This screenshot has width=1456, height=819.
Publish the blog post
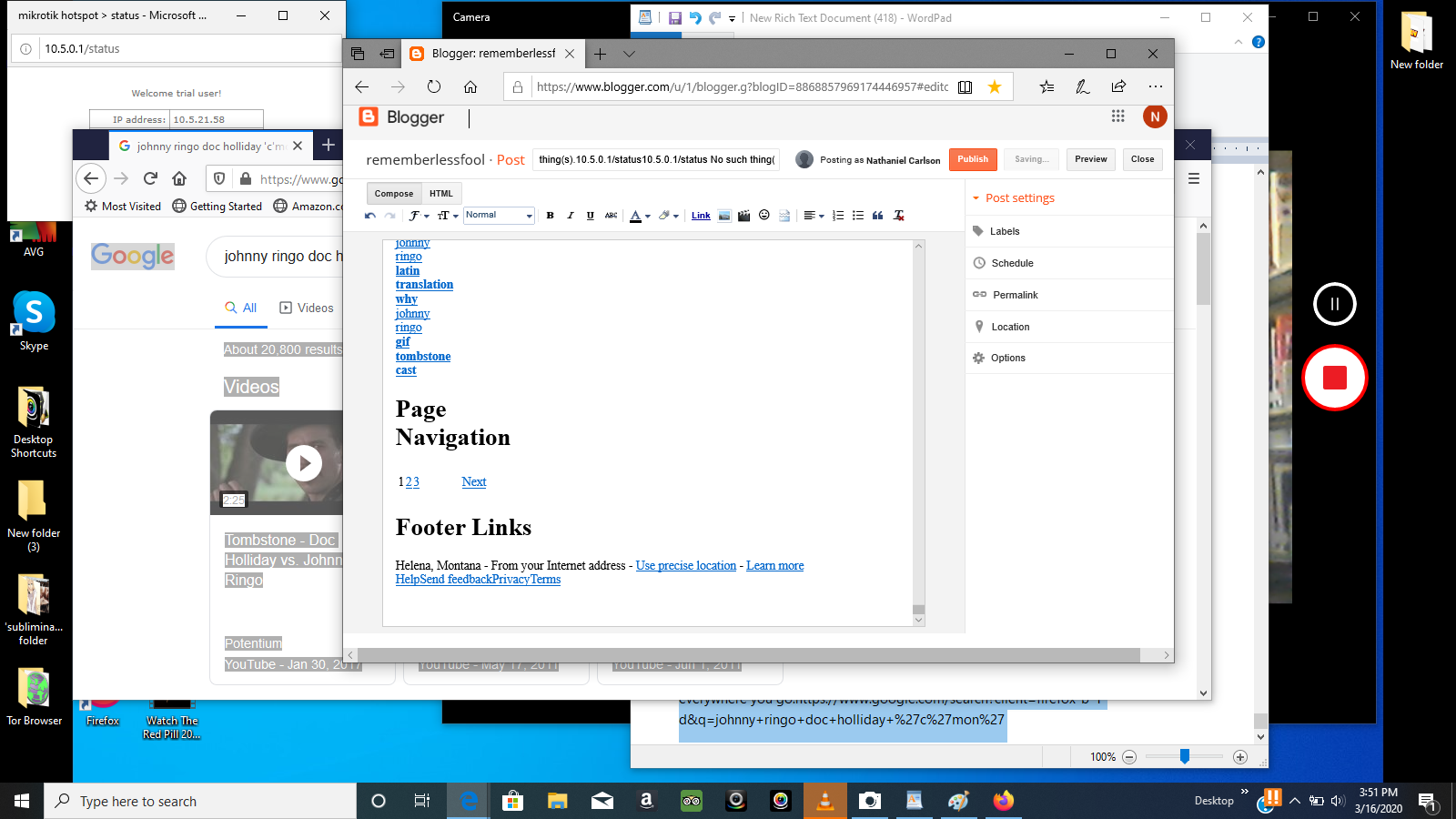point(973,159)
